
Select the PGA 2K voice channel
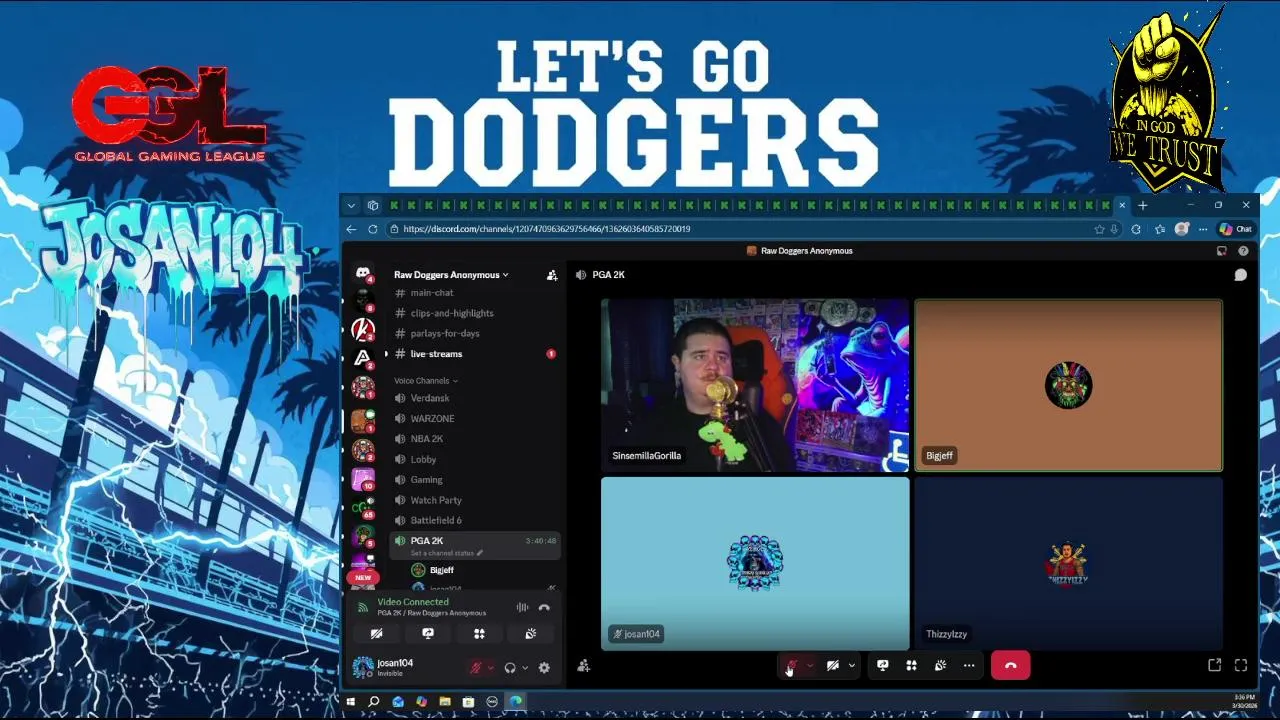point(474,545)
